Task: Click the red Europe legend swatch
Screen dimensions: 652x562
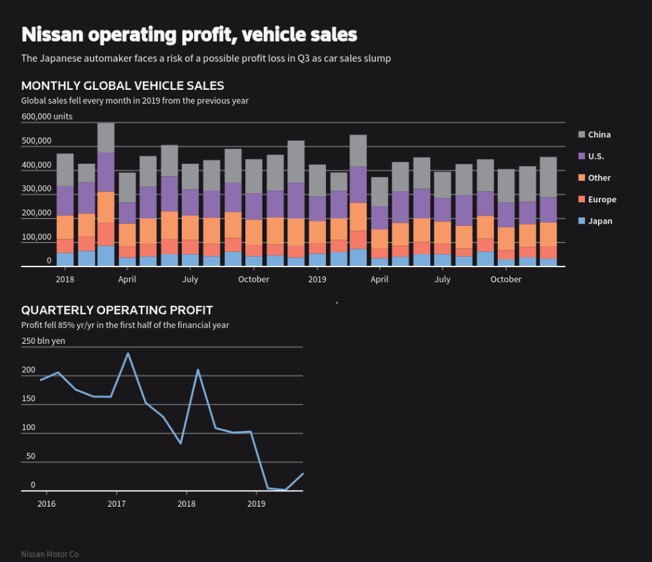Action: pyautogui.click(x=582, y=199)
